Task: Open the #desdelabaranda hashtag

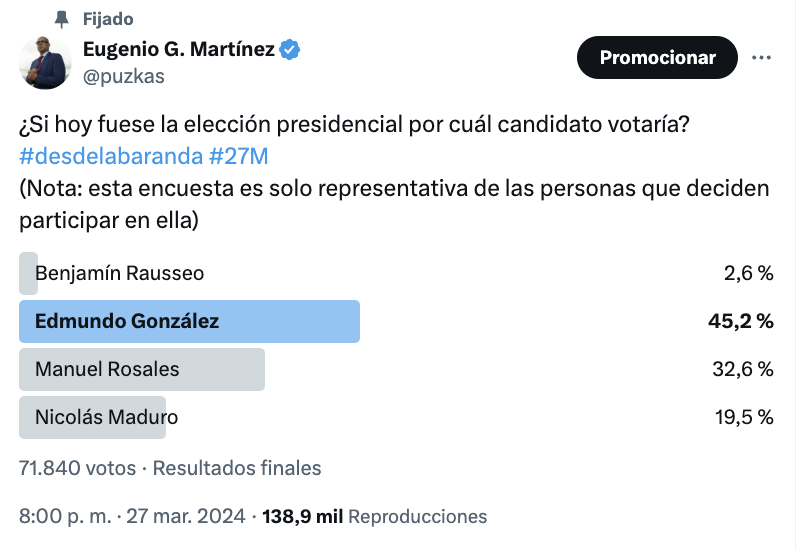Action: 111,156
